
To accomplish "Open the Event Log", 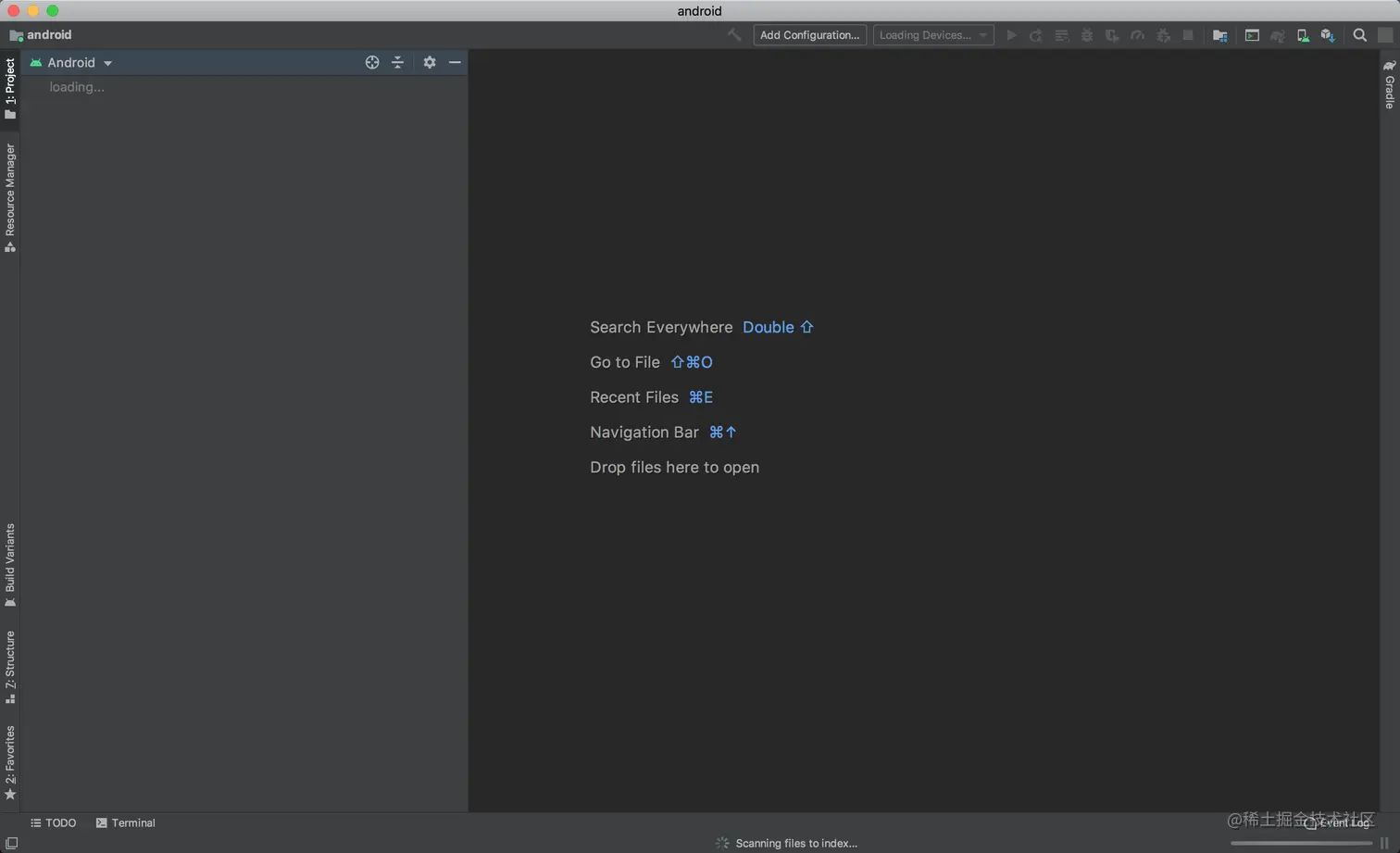I will (x=1336, y=822).
